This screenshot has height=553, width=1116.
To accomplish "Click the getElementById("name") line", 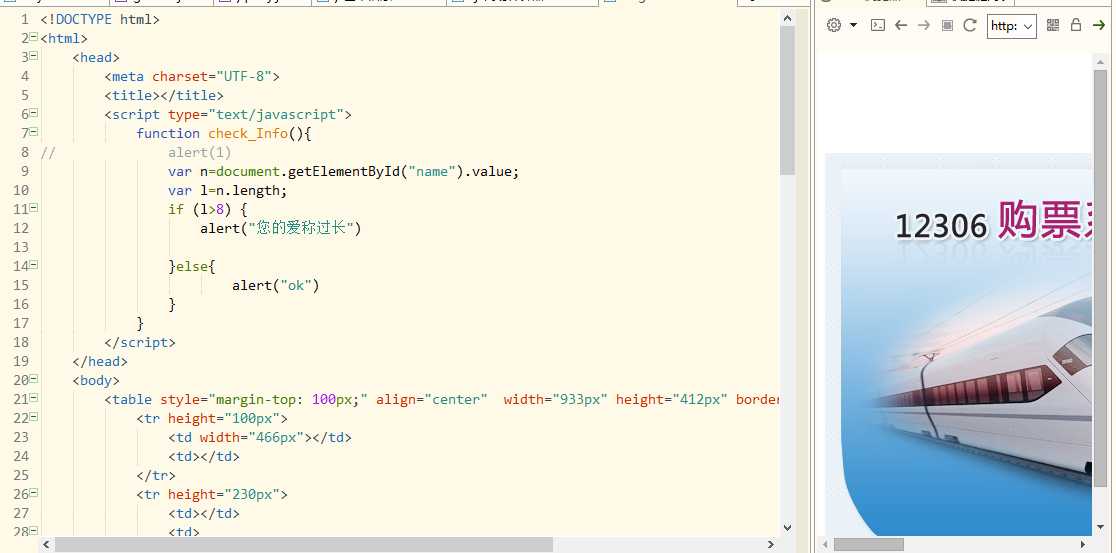I will (x=344, y=172).
